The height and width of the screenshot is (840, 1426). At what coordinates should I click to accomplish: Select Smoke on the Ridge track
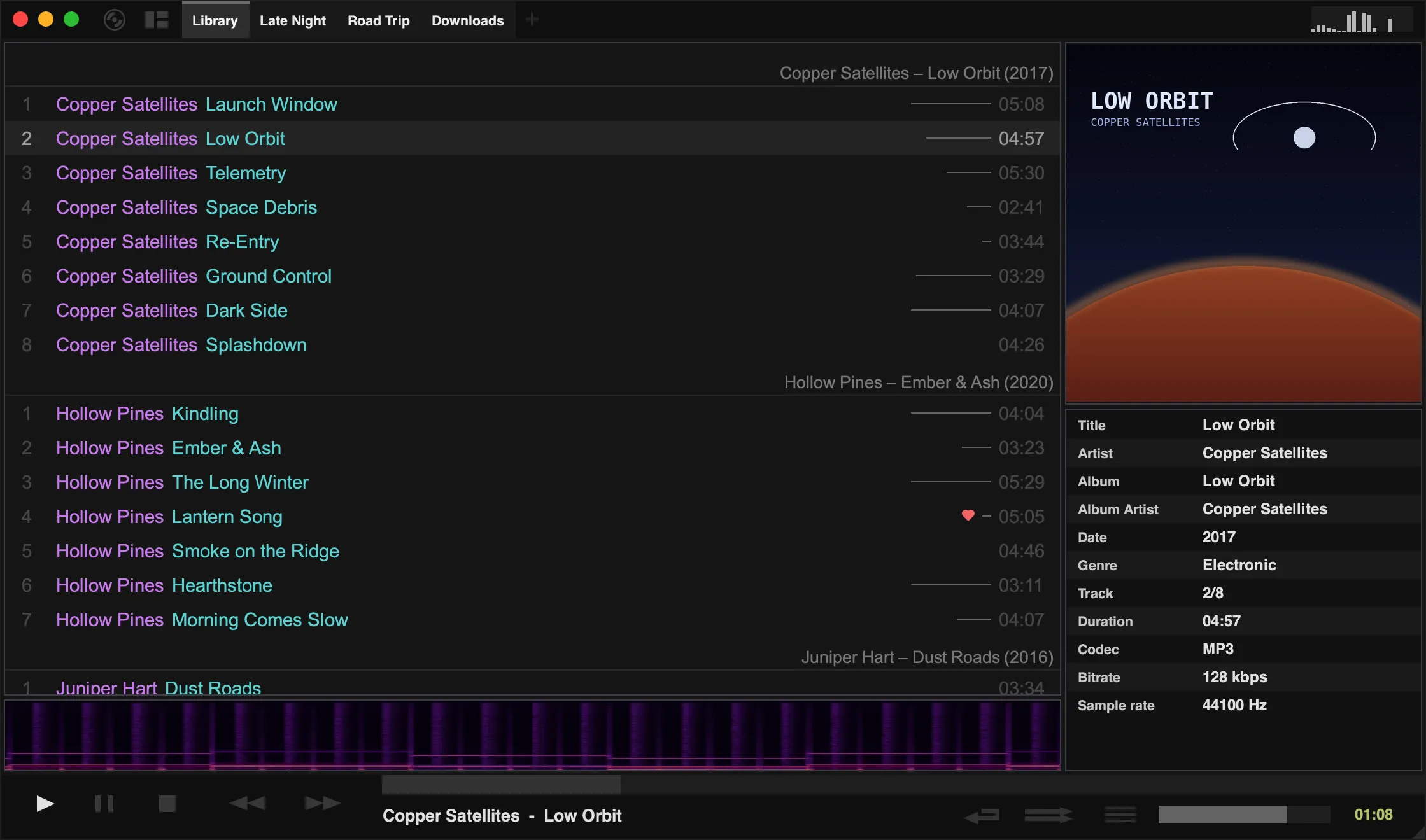click(x=533, y=551)
